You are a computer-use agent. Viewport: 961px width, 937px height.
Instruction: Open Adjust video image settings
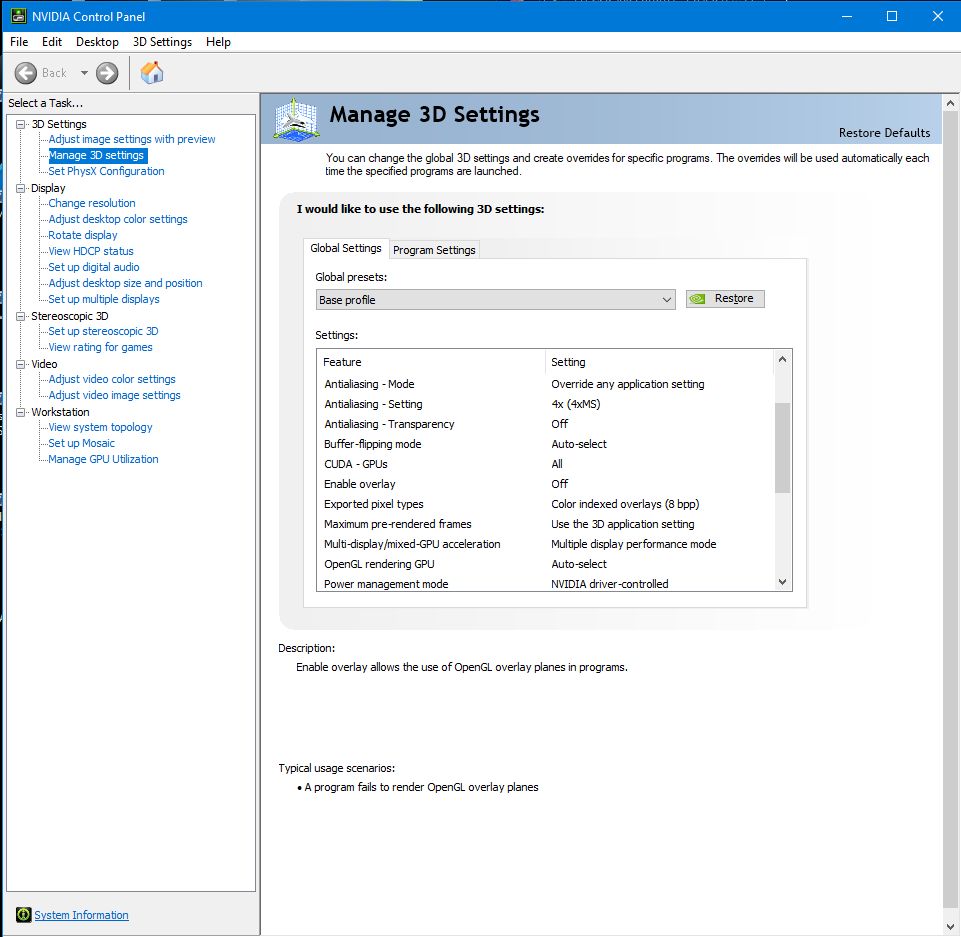[x=115, y=395]
